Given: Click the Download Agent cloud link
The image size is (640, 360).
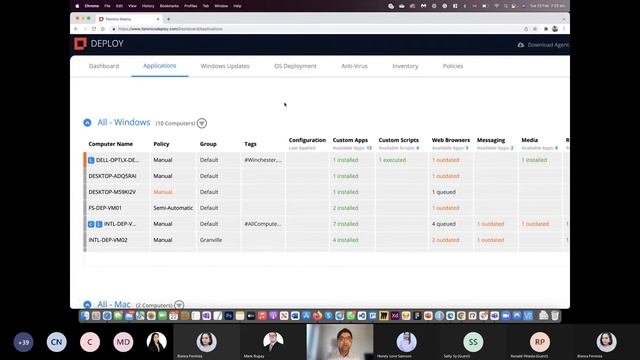Looking at the screenshot, I should pos(543,45).
